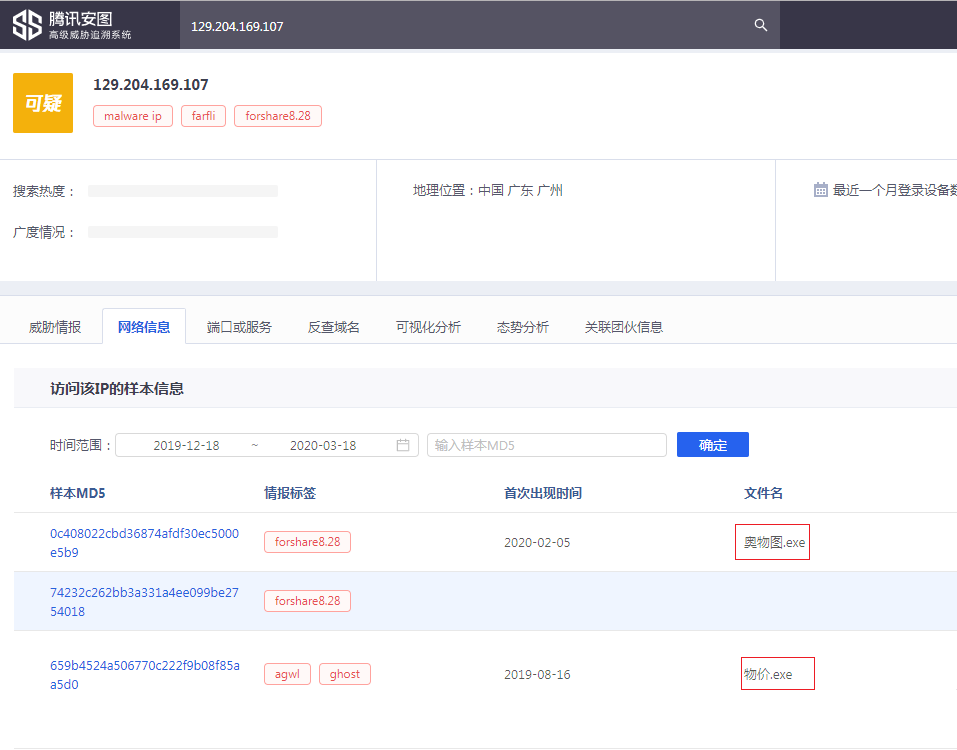This screenshot has height=750, width=957.
Task: Switch to the 态势分析 tab
Action: [x=523, y=327]
